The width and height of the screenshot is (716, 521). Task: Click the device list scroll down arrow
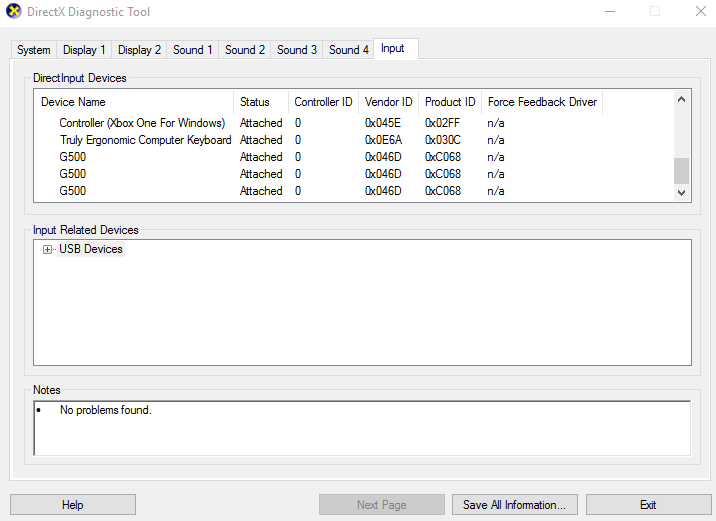click(681, 193)
